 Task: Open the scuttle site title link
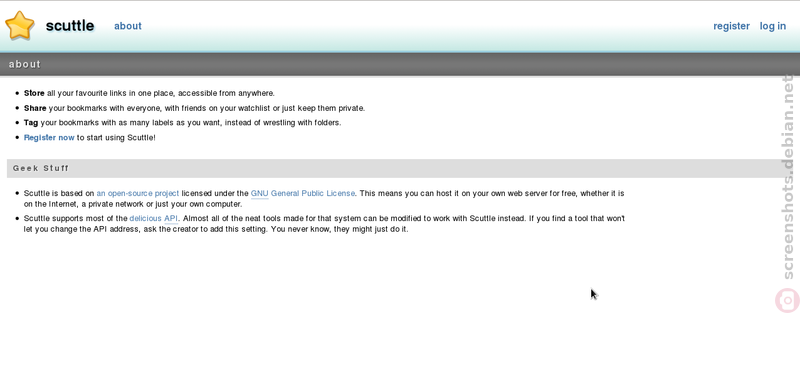pyautogui.click(x=70, y=26)
